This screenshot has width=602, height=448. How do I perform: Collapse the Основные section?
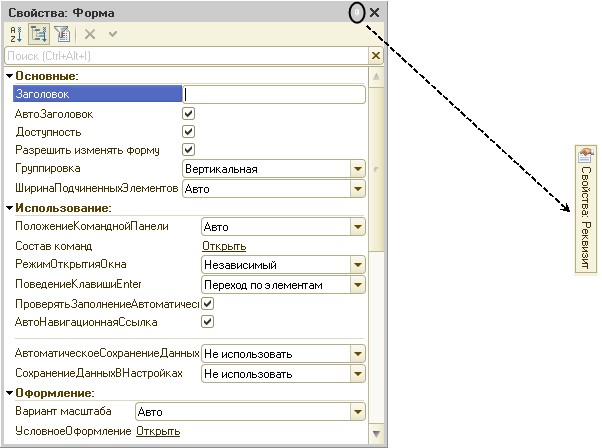click(x=9, y=76)
